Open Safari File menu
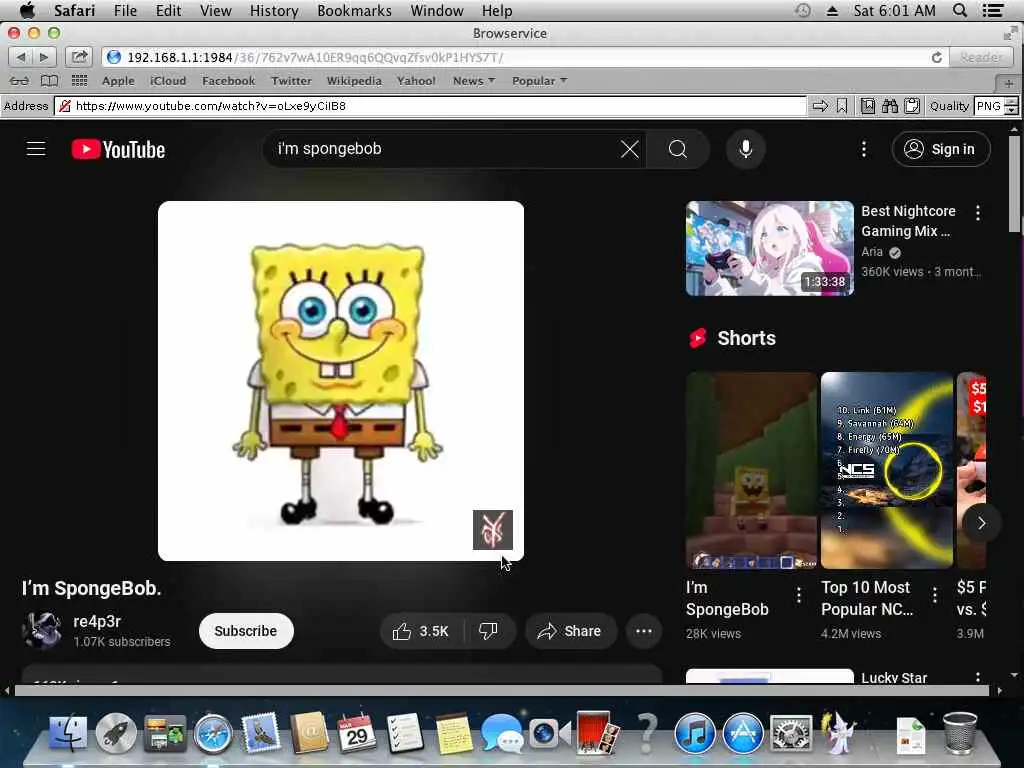This screenshot has width=1024, height=768. click(x=125, y=10)
